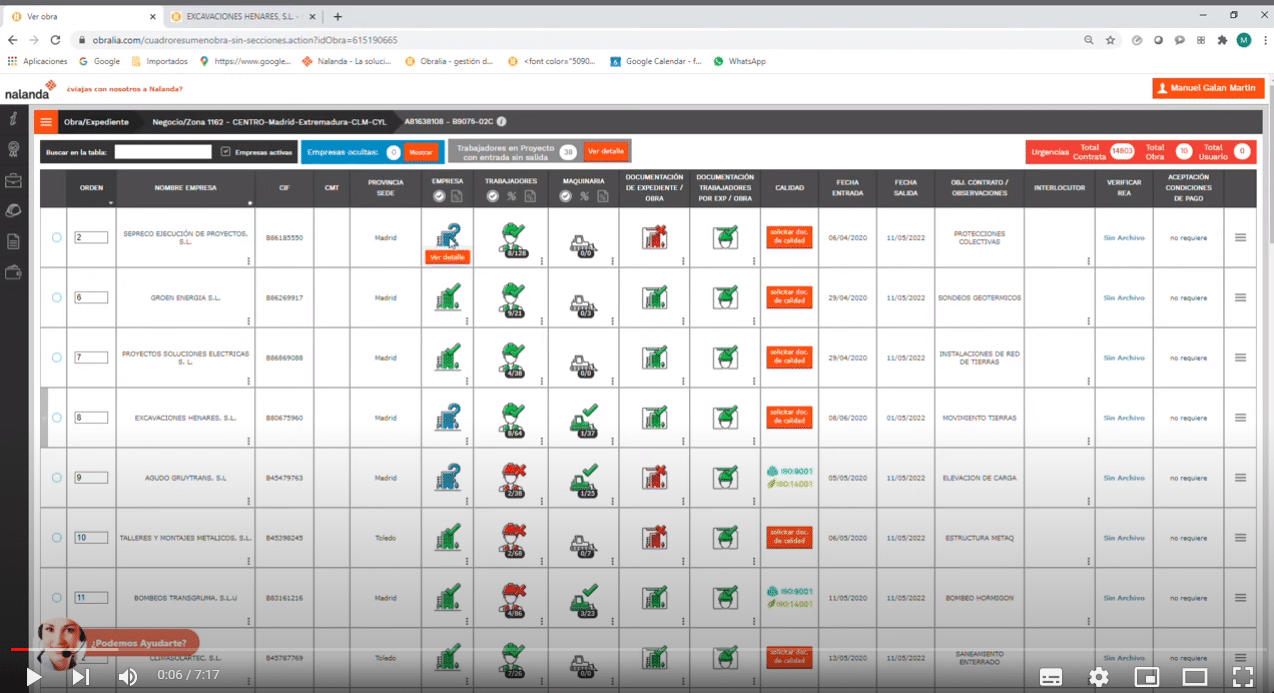
Task: Sort table by ORDEN column arrow
Action: 109,203
